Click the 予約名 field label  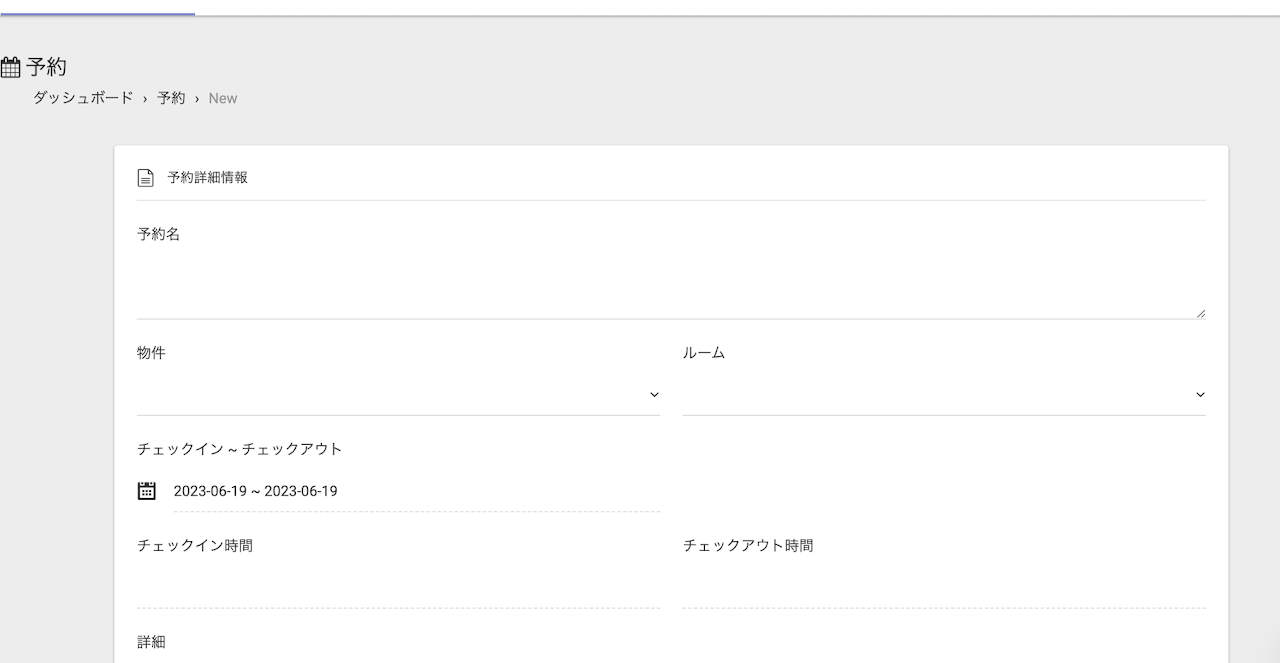click(158, 234)
